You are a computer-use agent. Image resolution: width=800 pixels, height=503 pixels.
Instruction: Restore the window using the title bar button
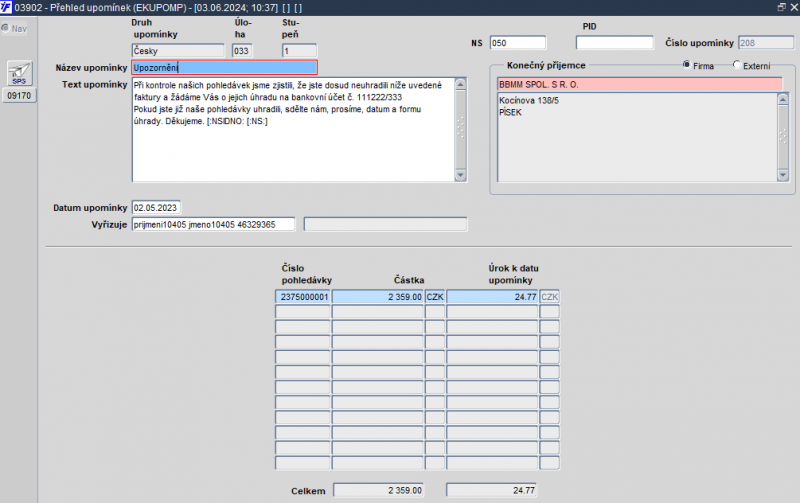781,7
